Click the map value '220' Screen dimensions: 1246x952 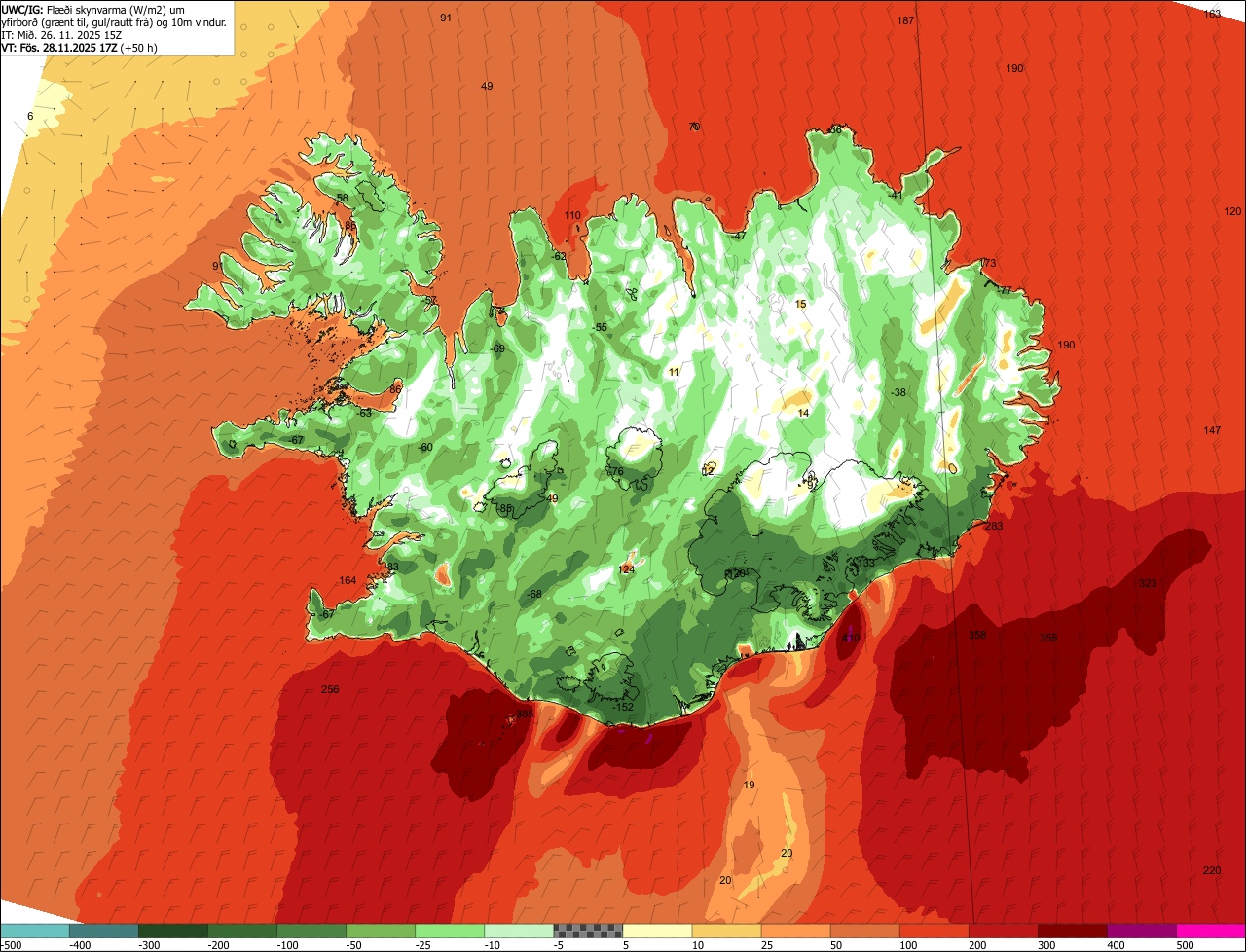coord(1212,870)
